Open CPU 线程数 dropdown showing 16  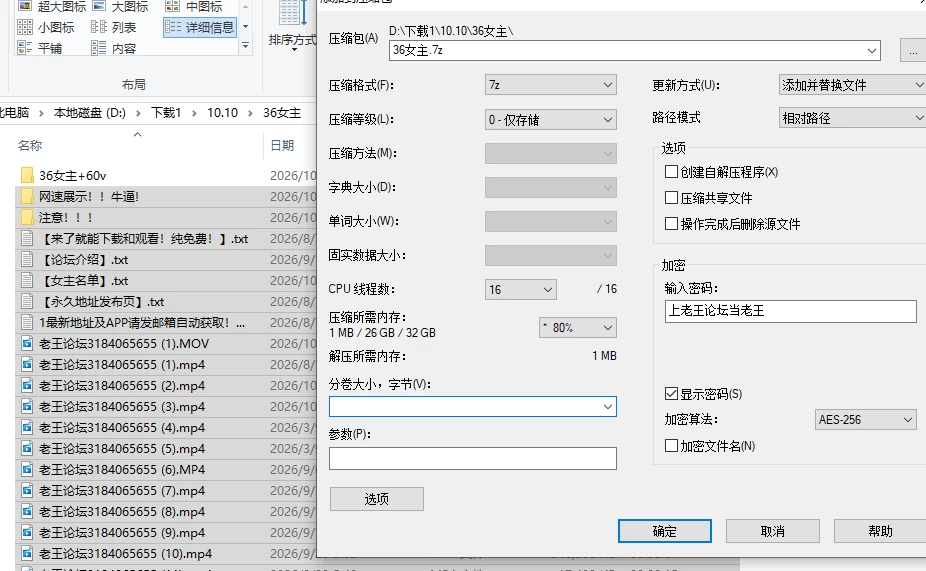[x=520, y=289]
